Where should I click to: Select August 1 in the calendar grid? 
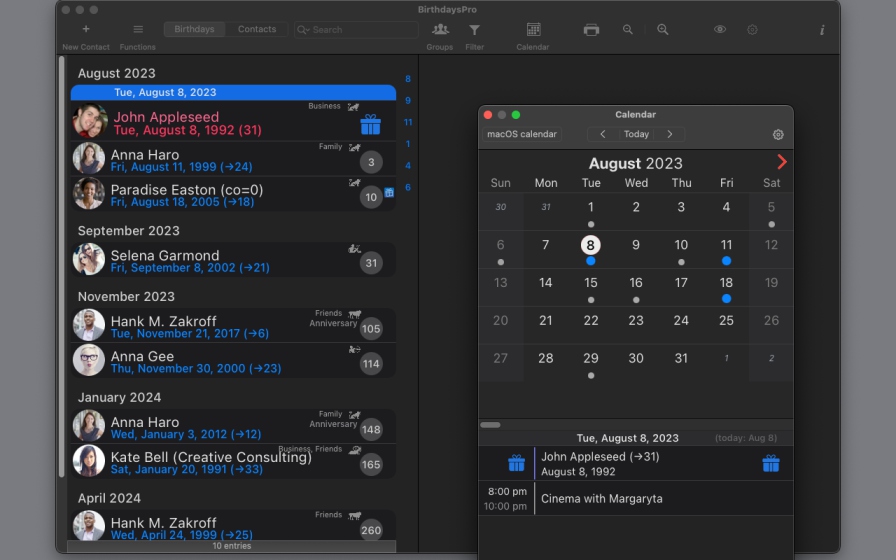coord(590,212)
